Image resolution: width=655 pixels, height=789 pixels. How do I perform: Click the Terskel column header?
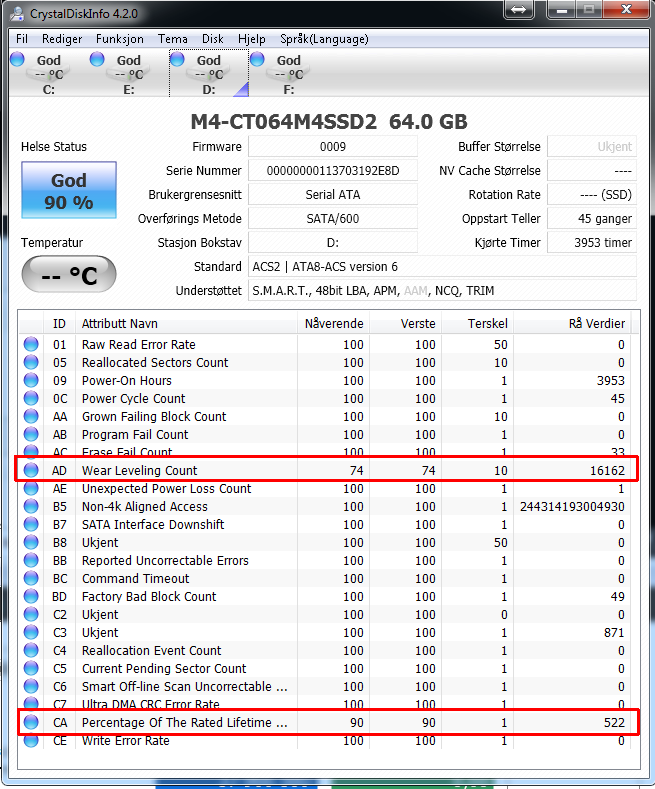477,324
